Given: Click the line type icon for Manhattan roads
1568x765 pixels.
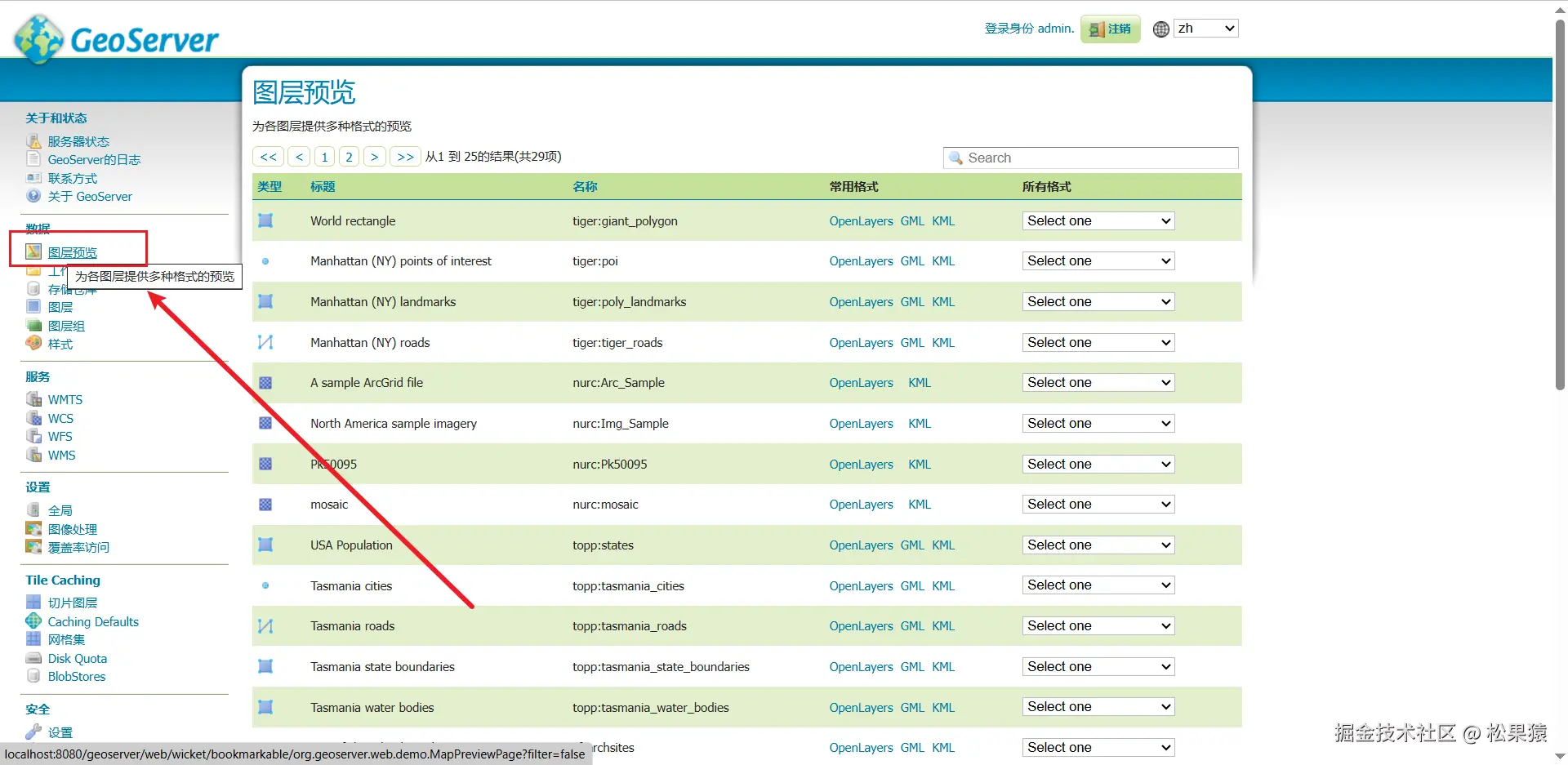Looking at the screenshot, I should click(x=265, y=342).
